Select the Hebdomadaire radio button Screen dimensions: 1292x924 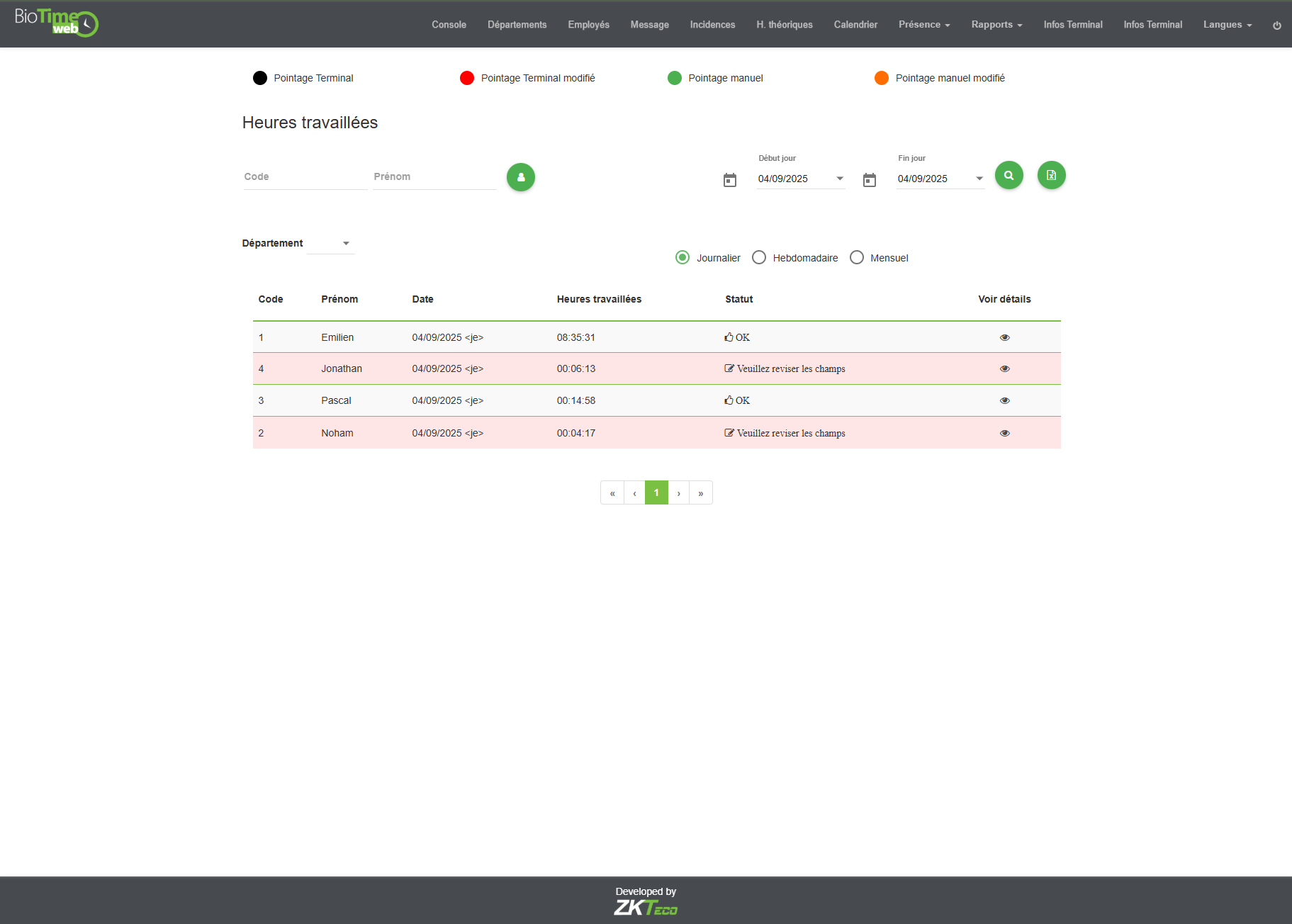759,257
